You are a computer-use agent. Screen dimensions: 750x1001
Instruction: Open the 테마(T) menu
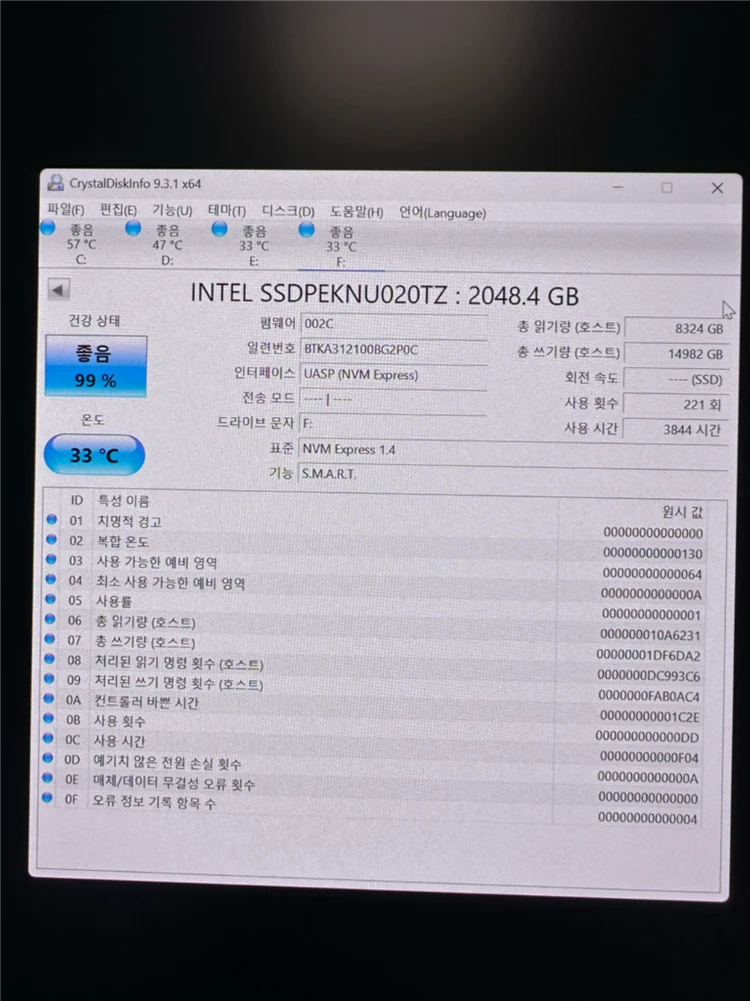(227, 211)
